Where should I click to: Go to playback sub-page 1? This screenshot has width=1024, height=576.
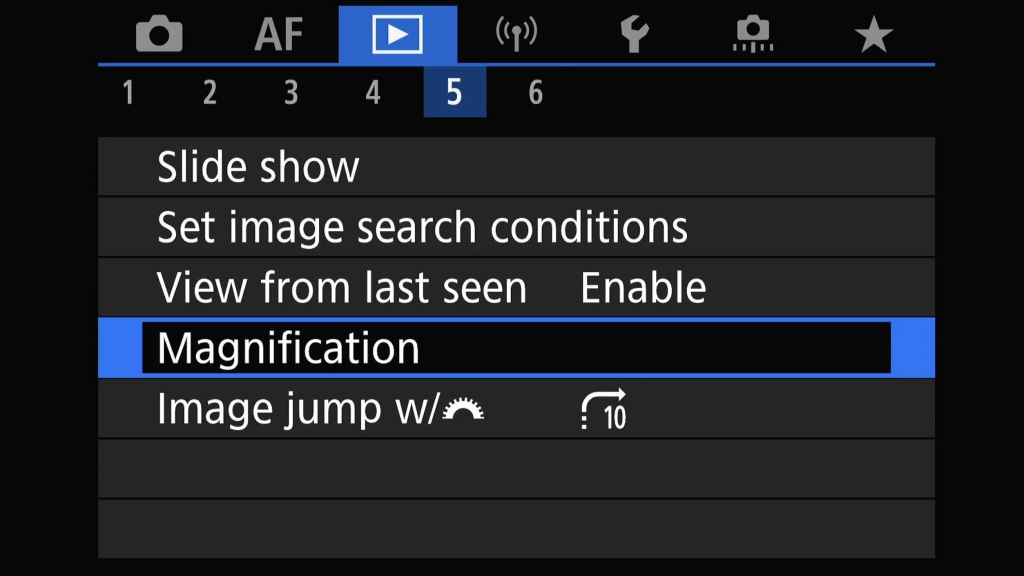[x=129, y=93]
